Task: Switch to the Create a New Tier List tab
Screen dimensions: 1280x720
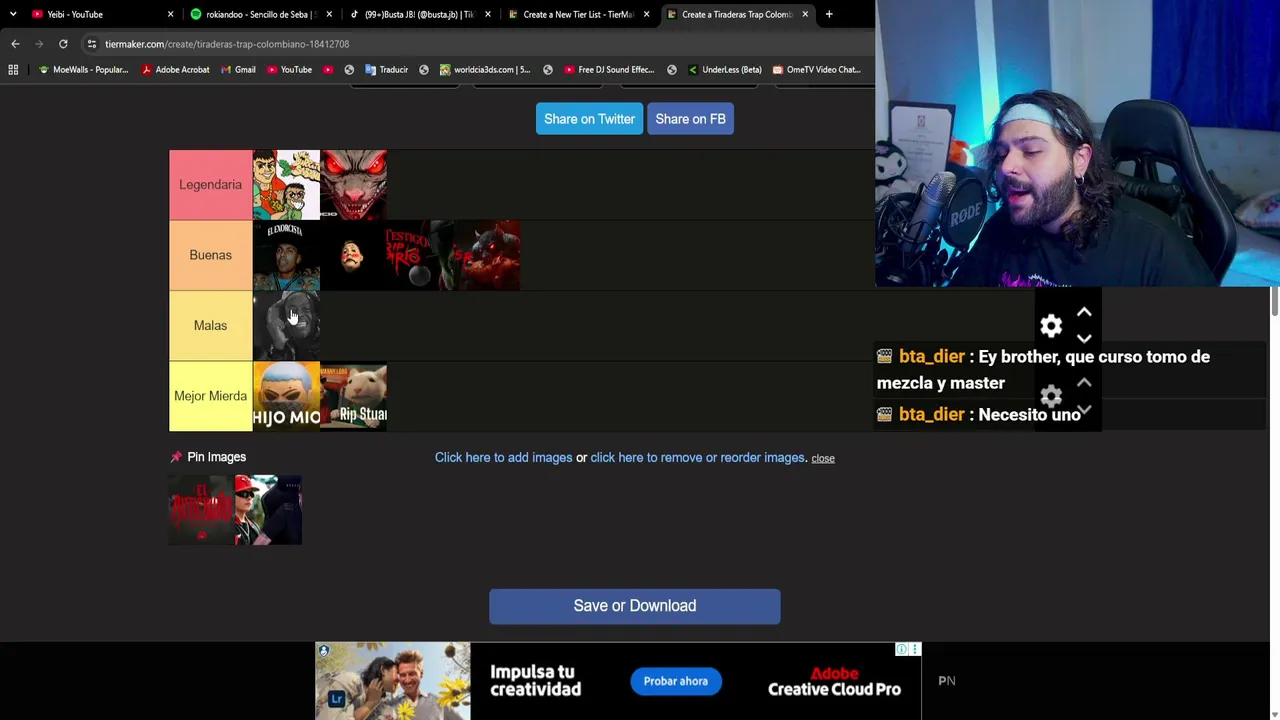Action: click(578, 14)
